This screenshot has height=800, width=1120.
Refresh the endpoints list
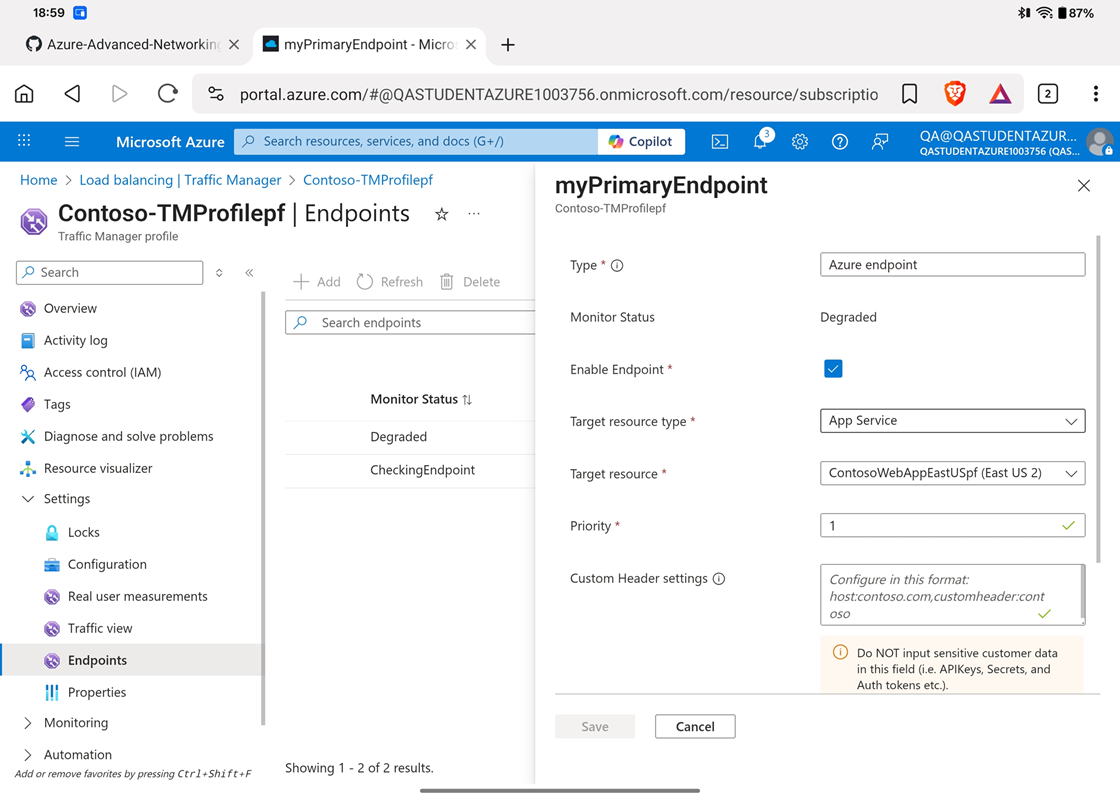(x=390, y=281)
